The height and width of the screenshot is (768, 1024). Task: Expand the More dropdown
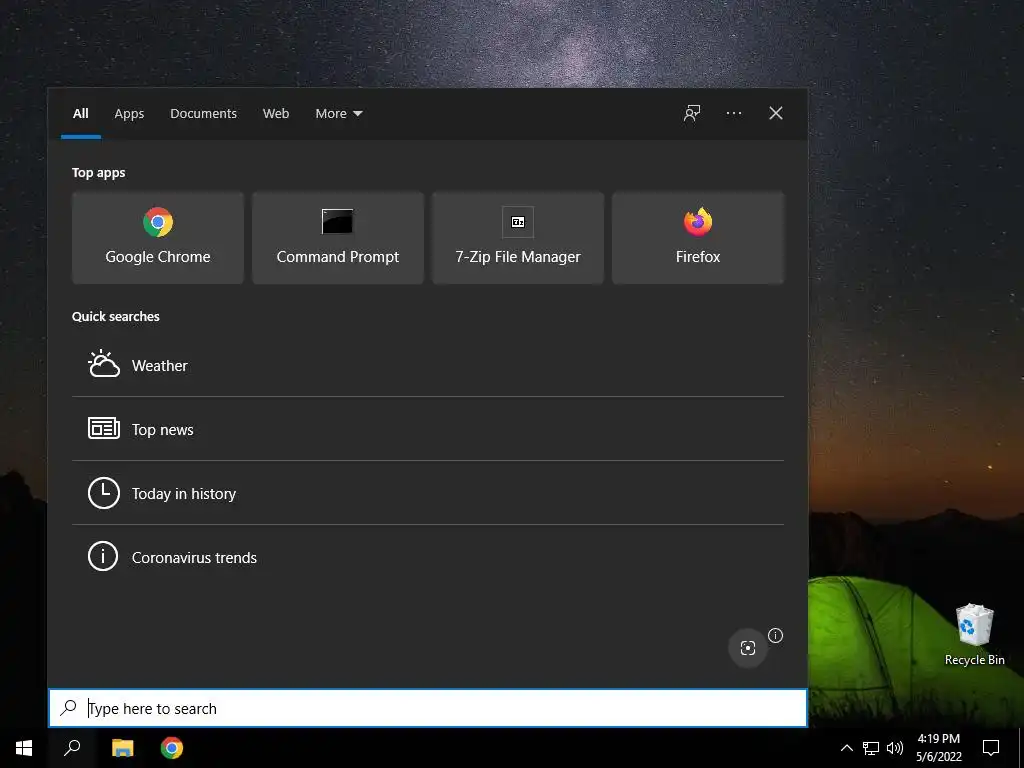point(338,114)
